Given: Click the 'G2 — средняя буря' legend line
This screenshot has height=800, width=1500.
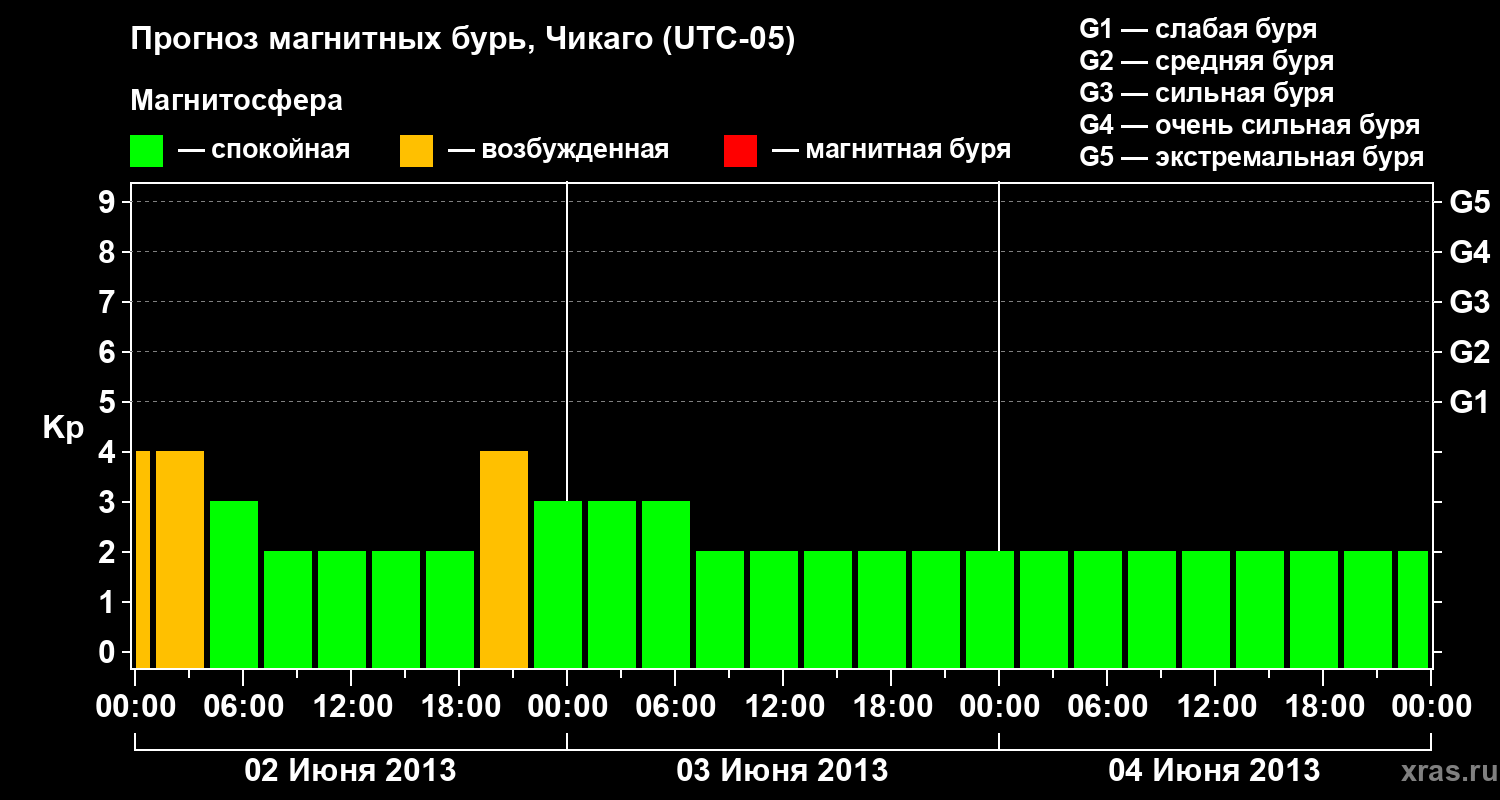Looking at the screenshot, I should point(1206,61).
